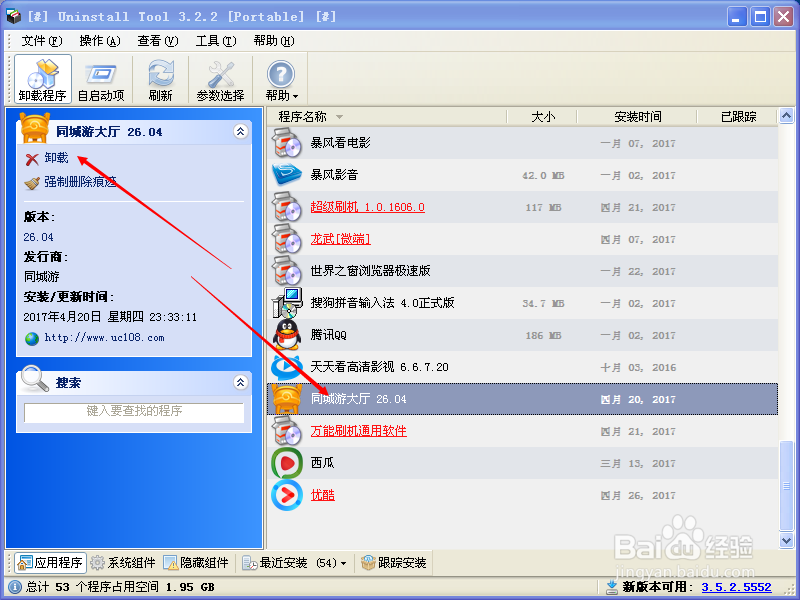
Task: Click the broom icon beside 强制删除痕迹
Action: tap(32, 183)
